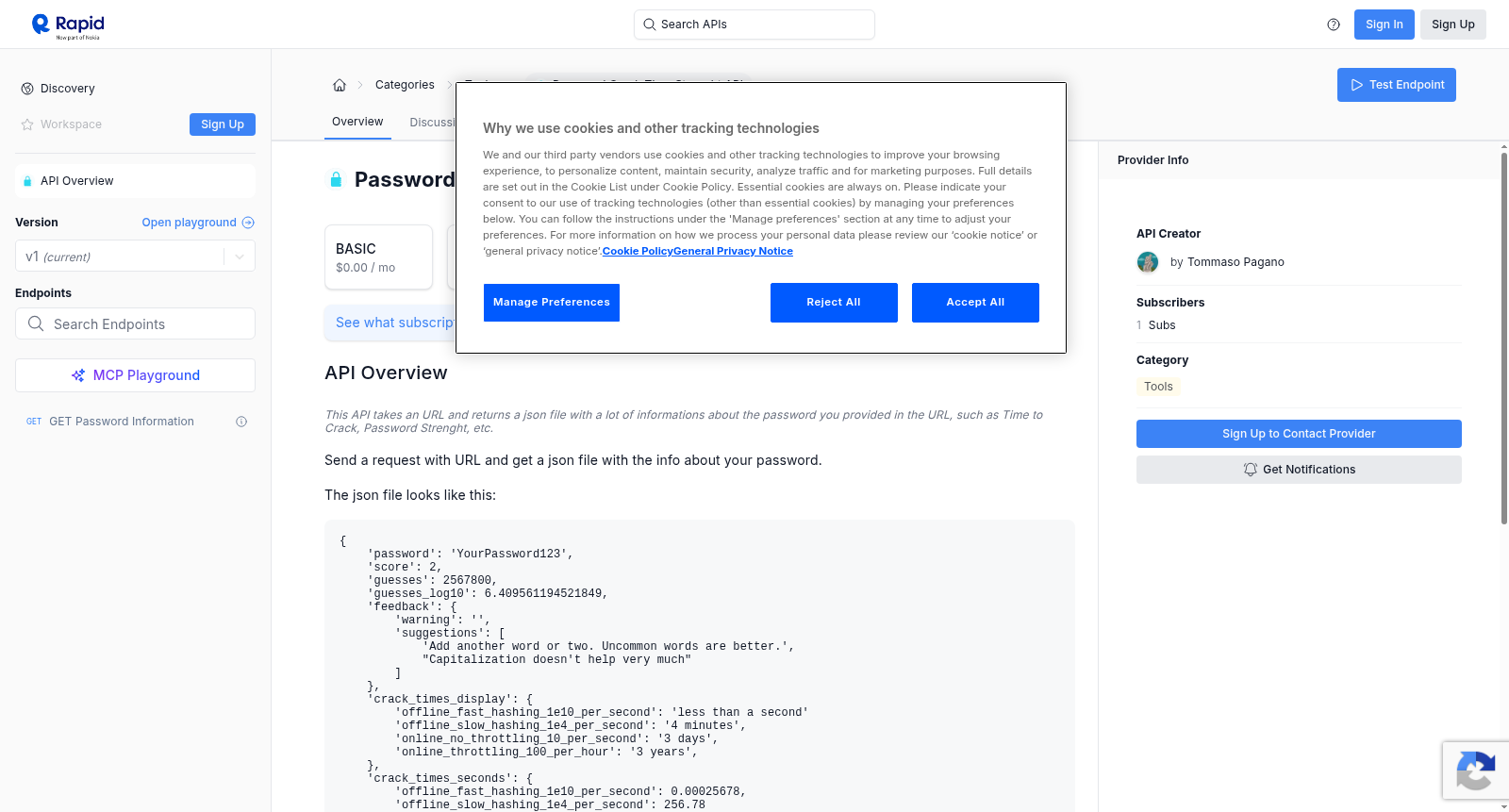Image resolution: width=1509 pixels, height=812 pixels.
Task: Click Tommaso Pagano's avatar
Action: click(1148, 262)
